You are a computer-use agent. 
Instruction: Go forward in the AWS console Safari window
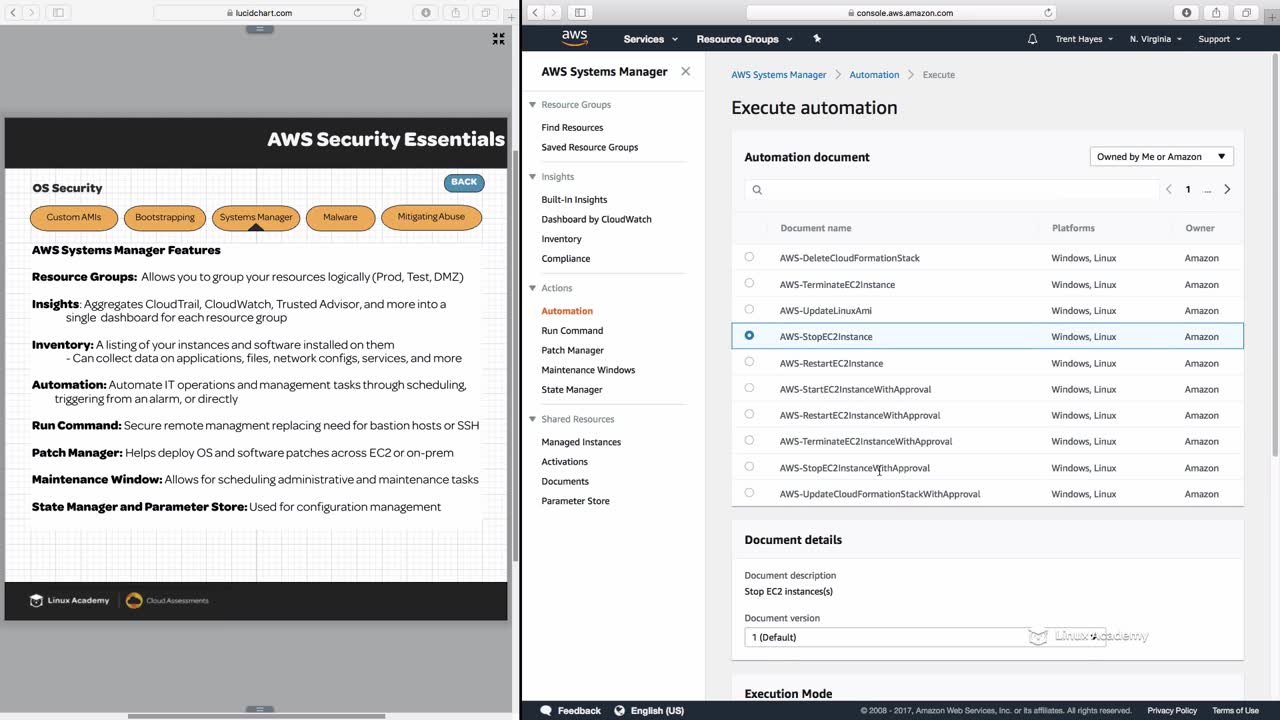tap(554, 13)
